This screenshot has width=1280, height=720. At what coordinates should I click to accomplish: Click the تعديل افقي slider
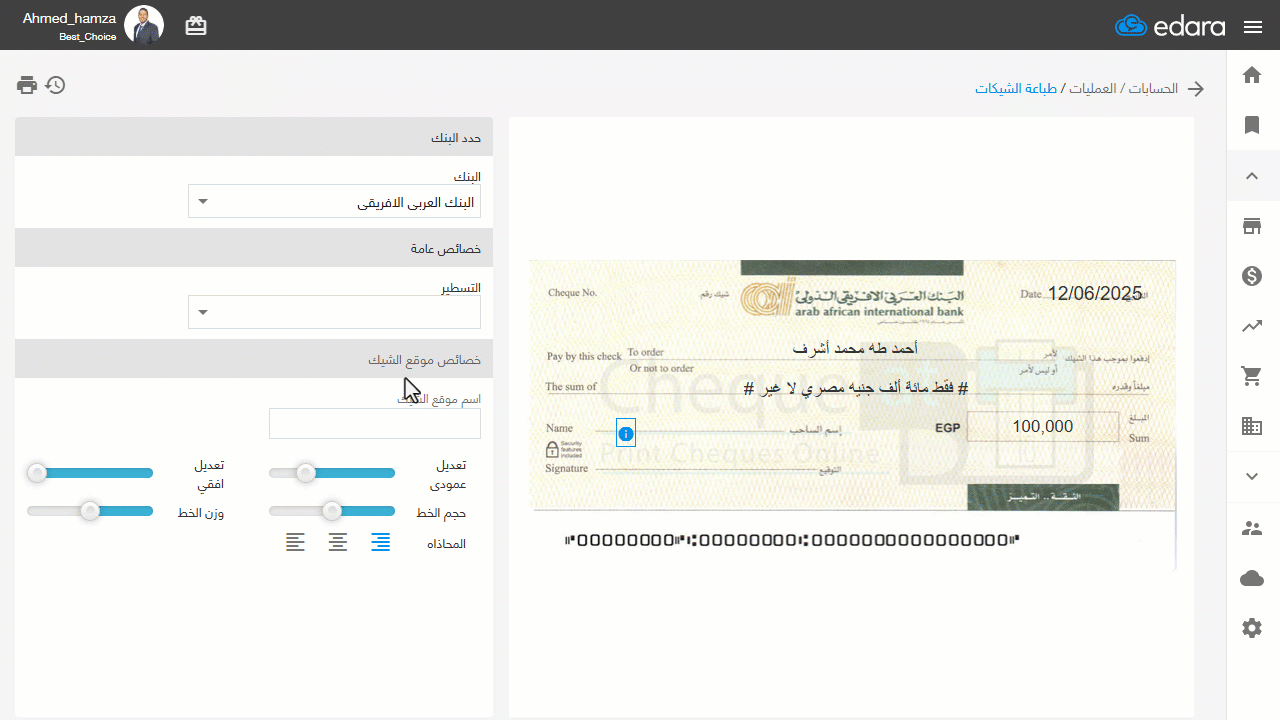[90, 473]
